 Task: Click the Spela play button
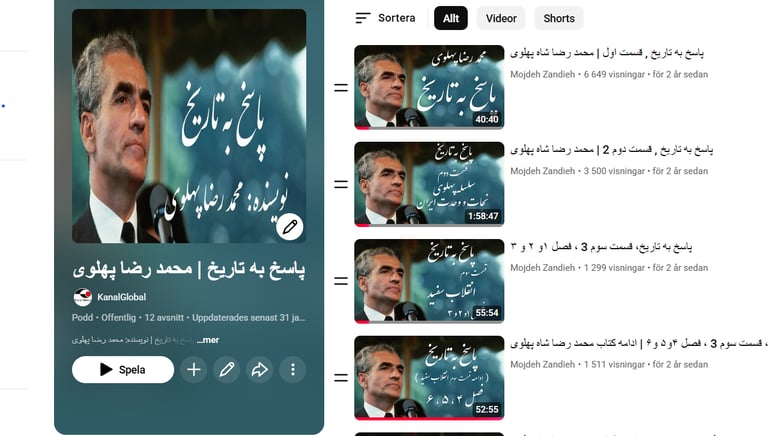(x=123, y=369)
